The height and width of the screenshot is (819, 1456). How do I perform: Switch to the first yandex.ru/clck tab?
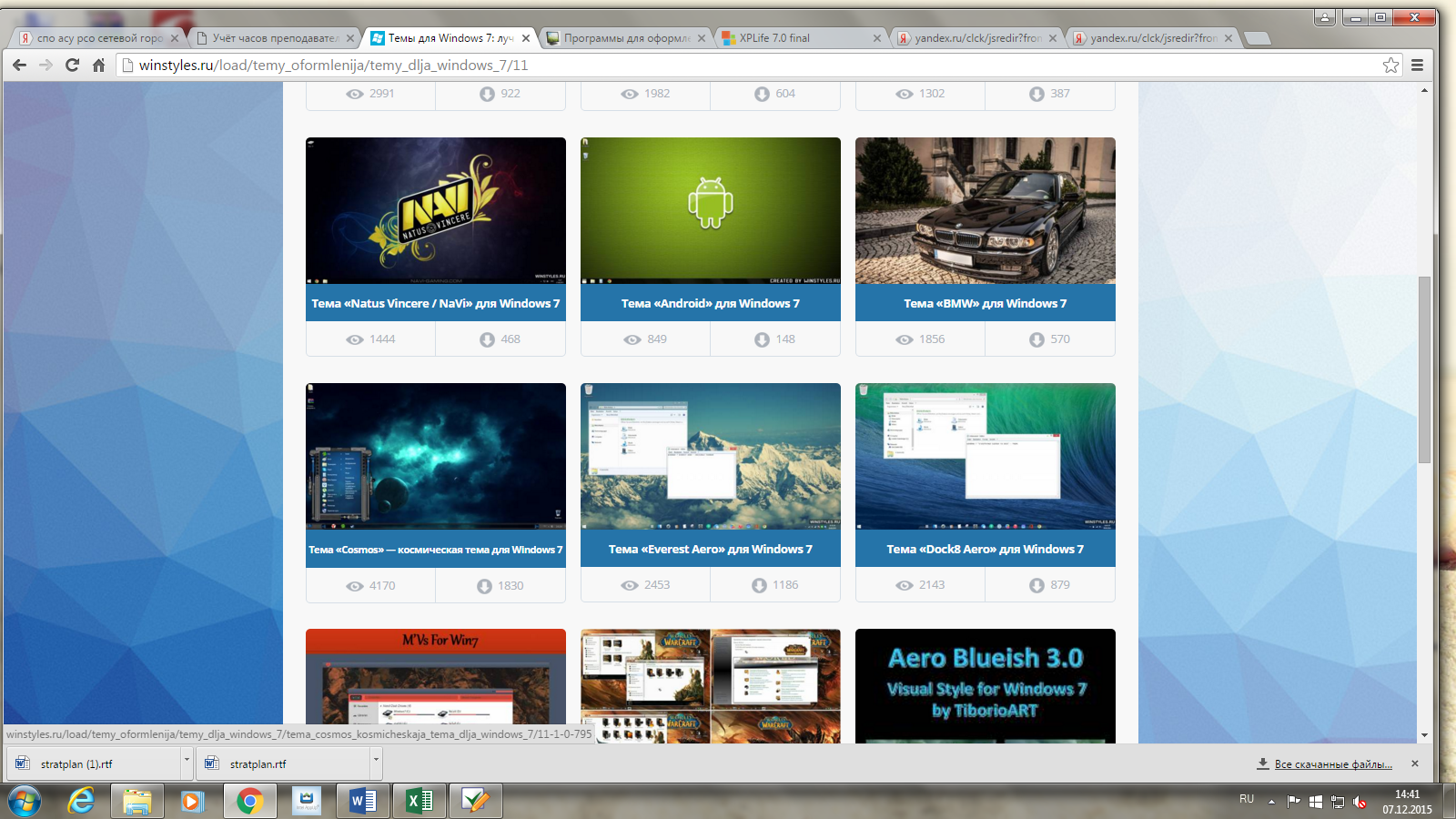977,38
